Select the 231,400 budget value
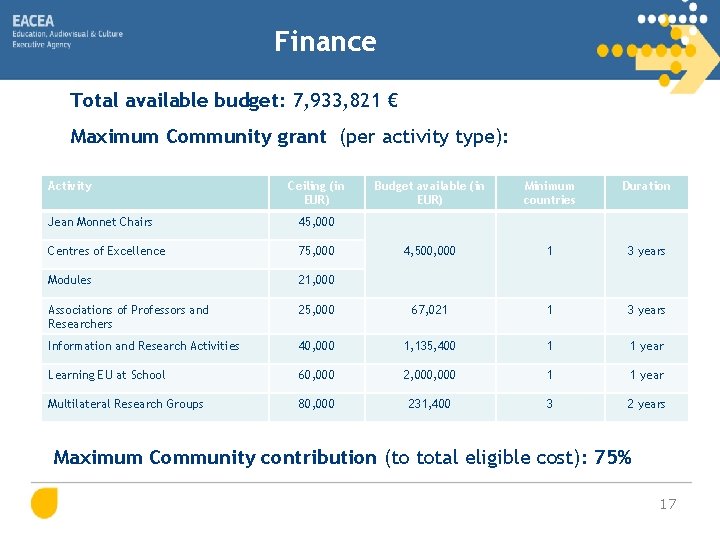 (x=429, y=404)
